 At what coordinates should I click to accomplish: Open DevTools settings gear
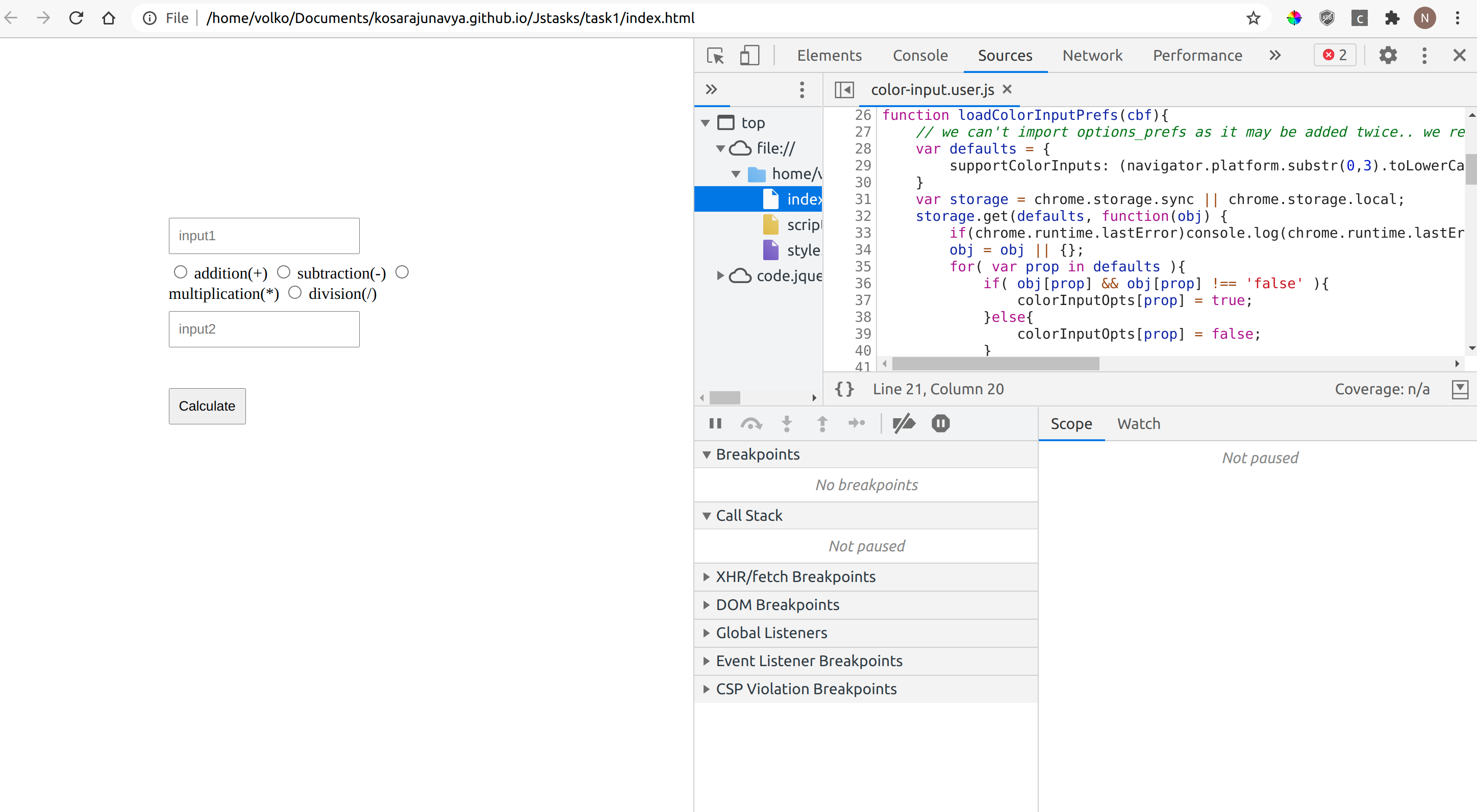[x=1388, y=55]
